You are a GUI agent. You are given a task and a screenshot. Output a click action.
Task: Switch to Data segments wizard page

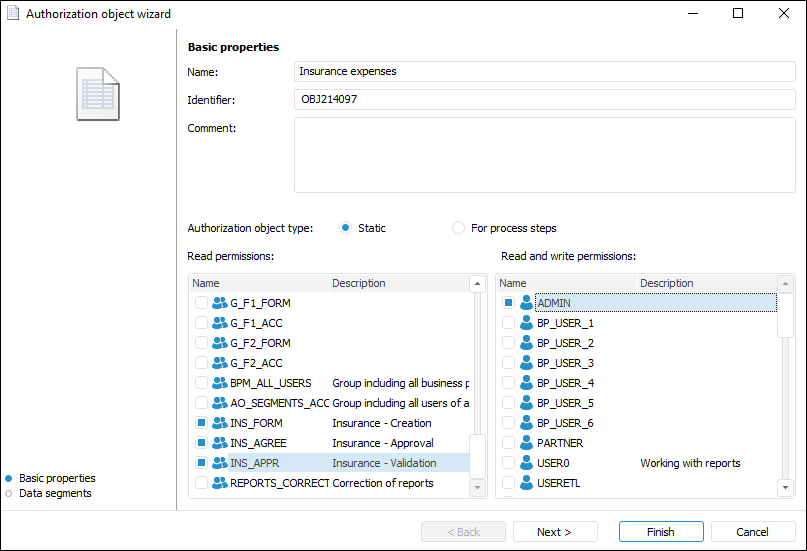[54, 493]
